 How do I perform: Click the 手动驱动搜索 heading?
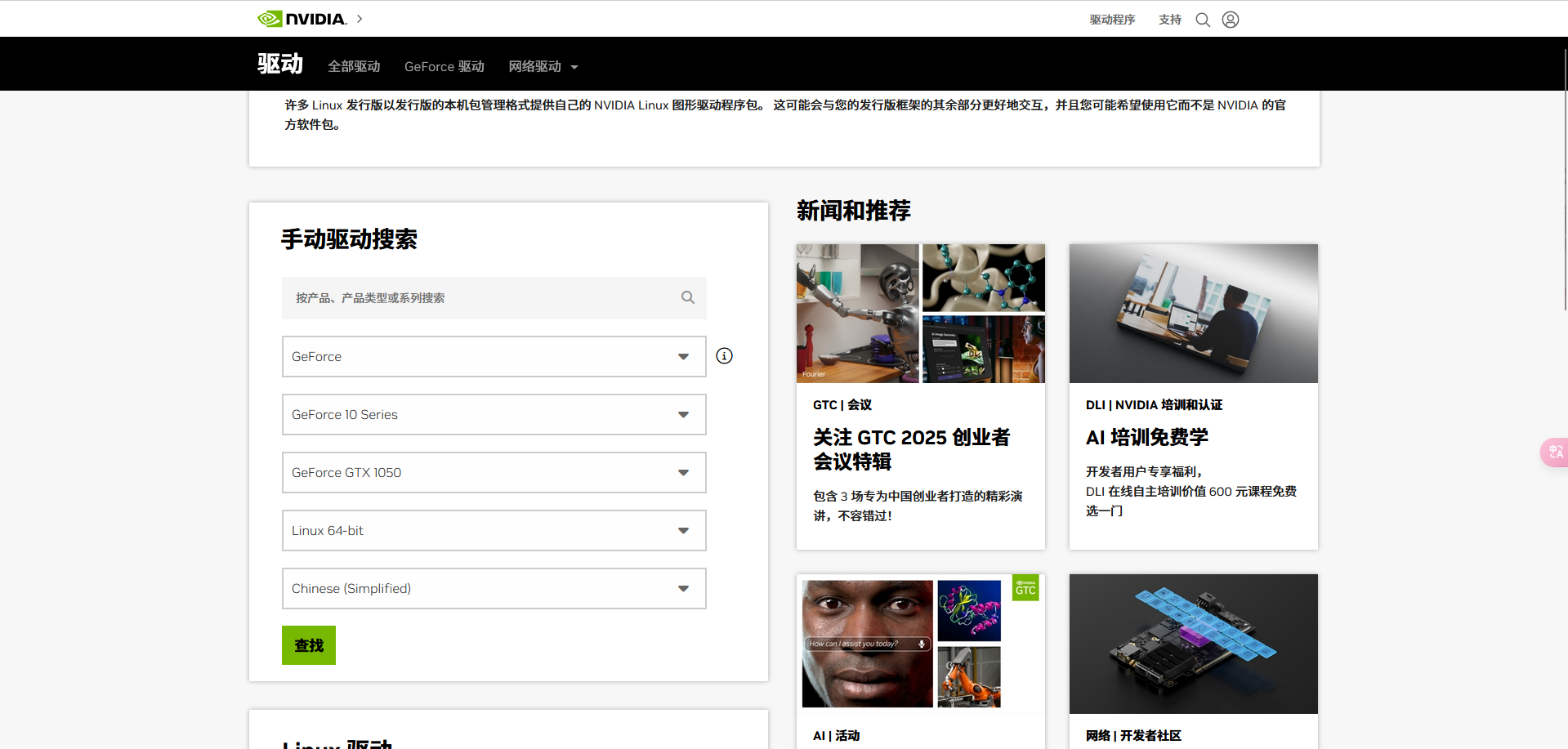349,239
